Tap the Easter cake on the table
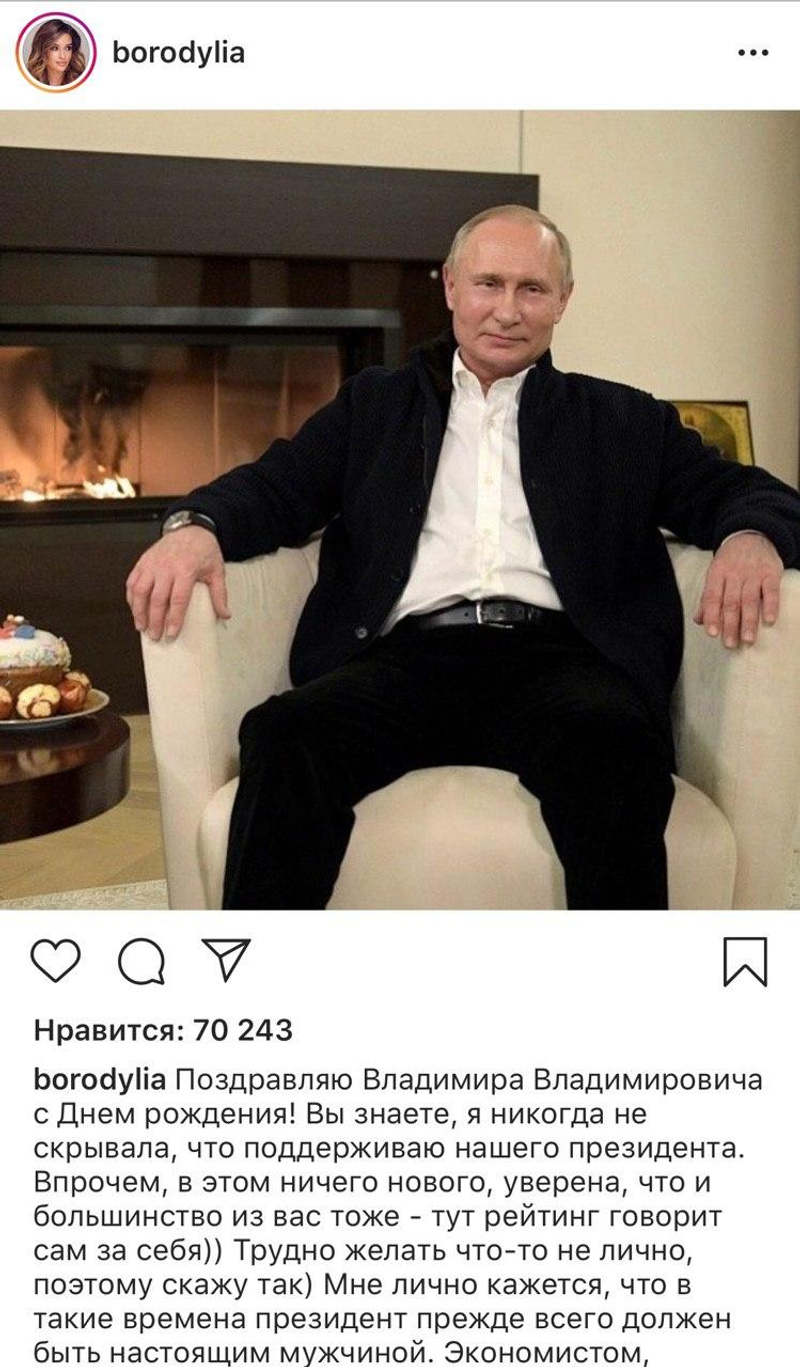Image resolution: width=800 pixels, height=1367 pixels. [34, 655]
